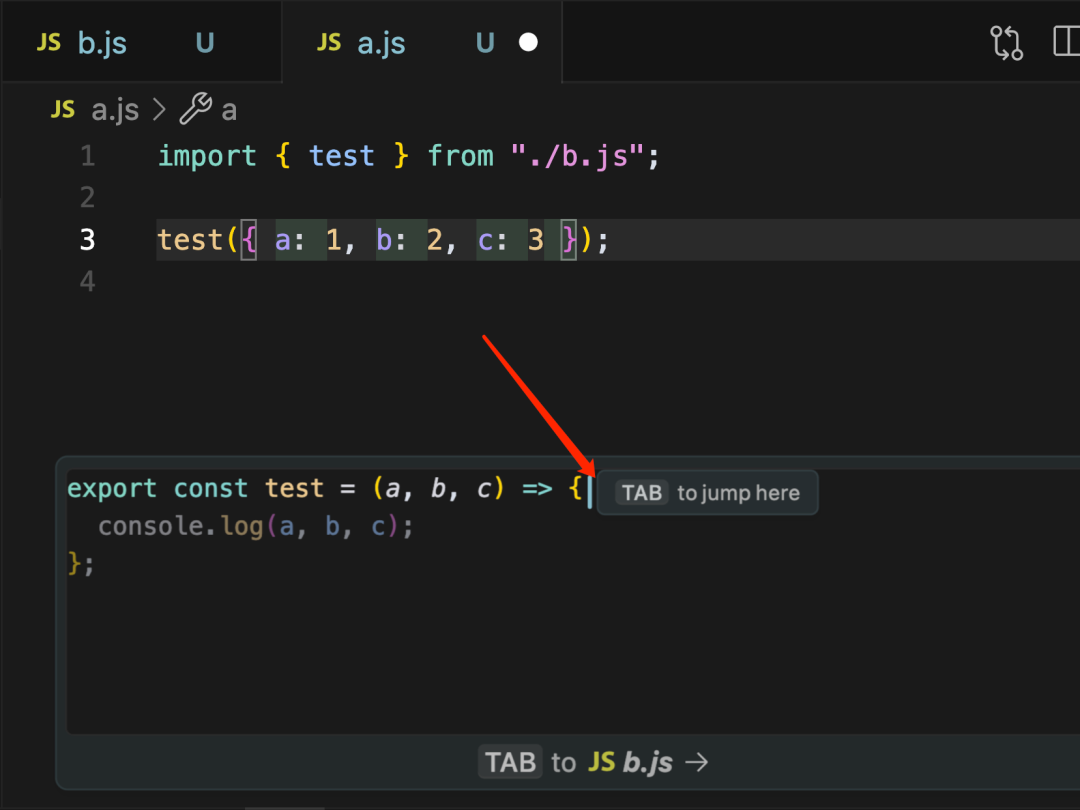Click the unsaved-changes dot on a.js tab

tap(529, 43)
